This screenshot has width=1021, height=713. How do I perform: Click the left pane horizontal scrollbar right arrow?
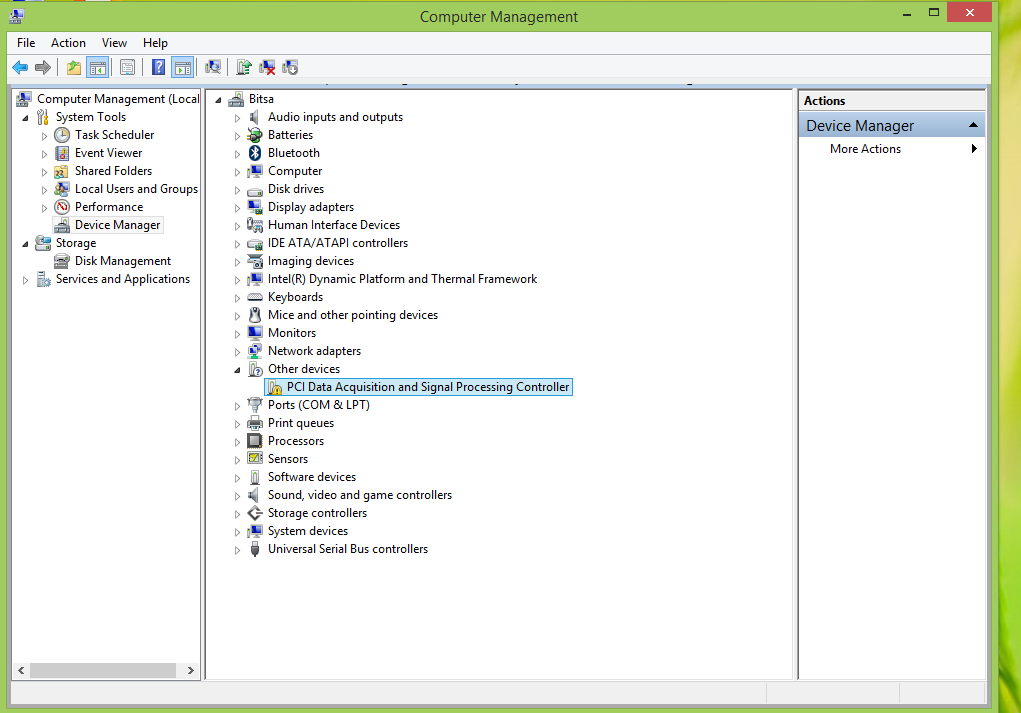click(x=191, y=671)
